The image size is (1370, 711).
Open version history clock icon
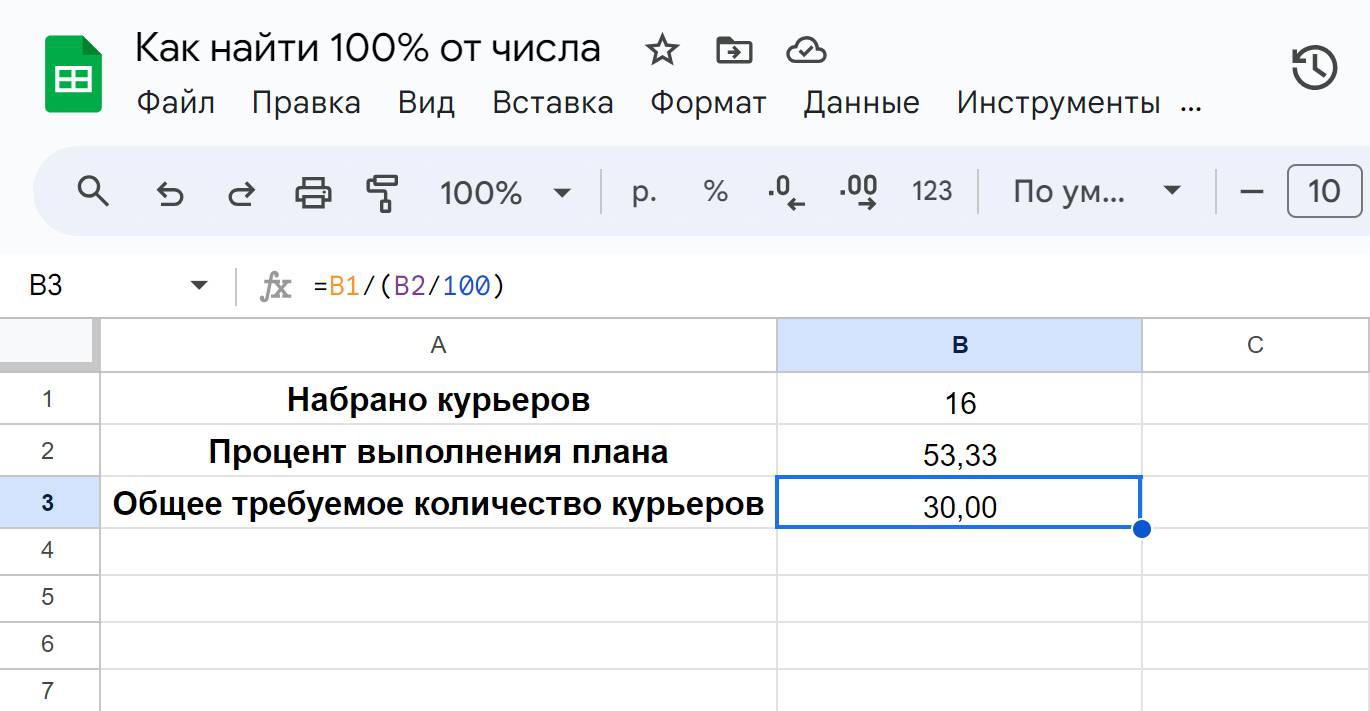point(1314,68)
